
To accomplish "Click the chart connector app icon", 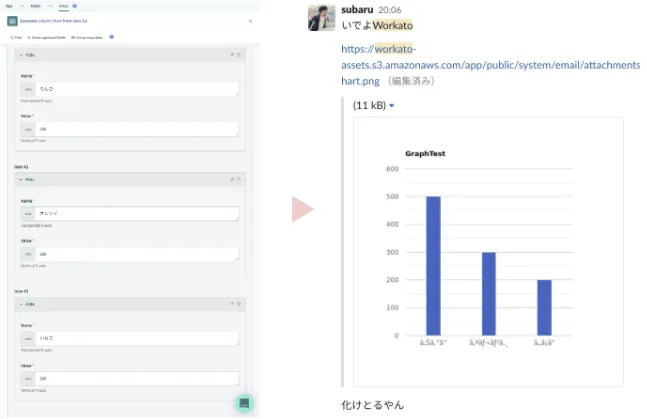I will click(x=12, y=21).
